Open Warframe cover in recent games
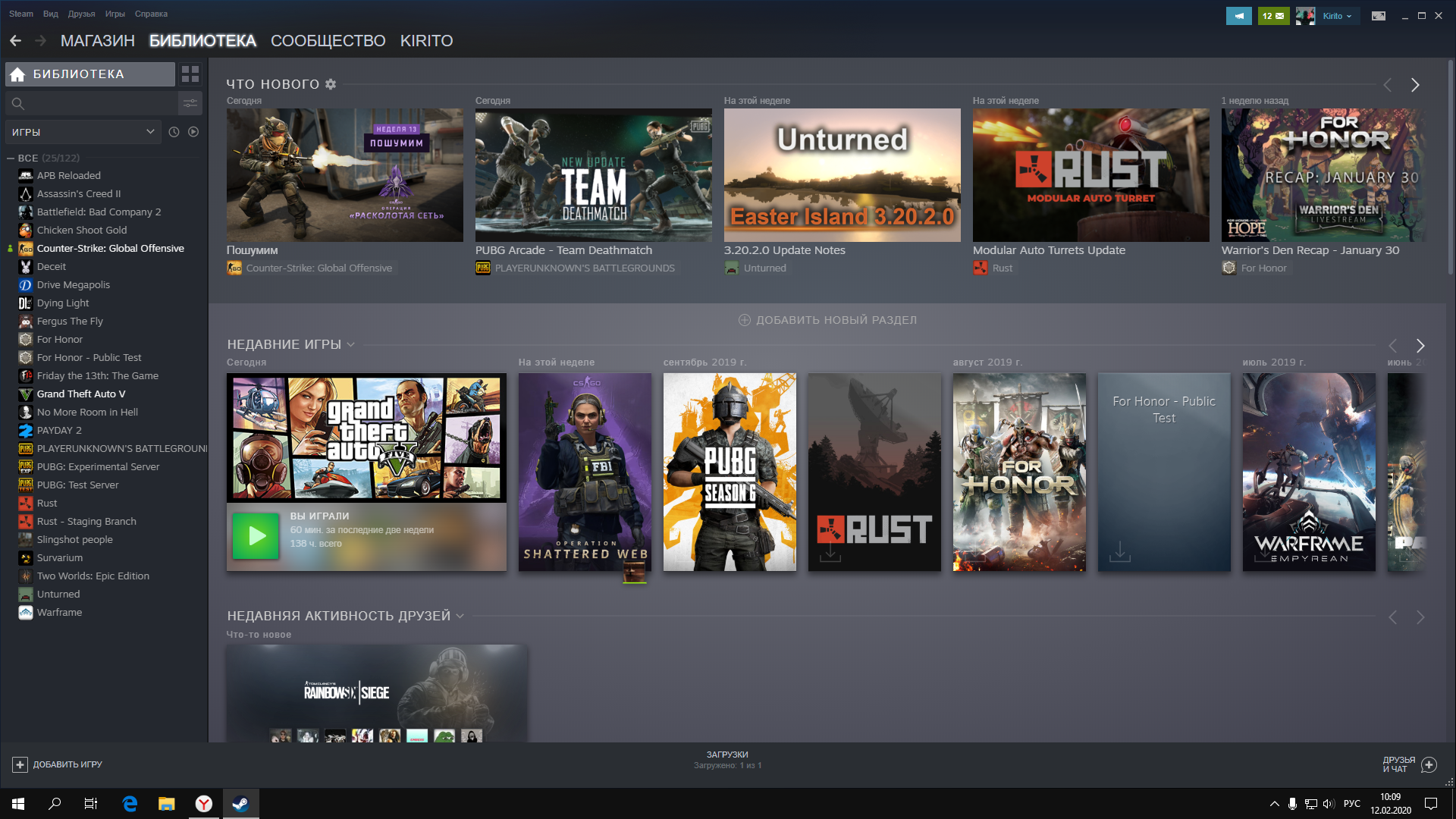The width and height of the screenshot is (1456, 819). tap(1308, 472)
